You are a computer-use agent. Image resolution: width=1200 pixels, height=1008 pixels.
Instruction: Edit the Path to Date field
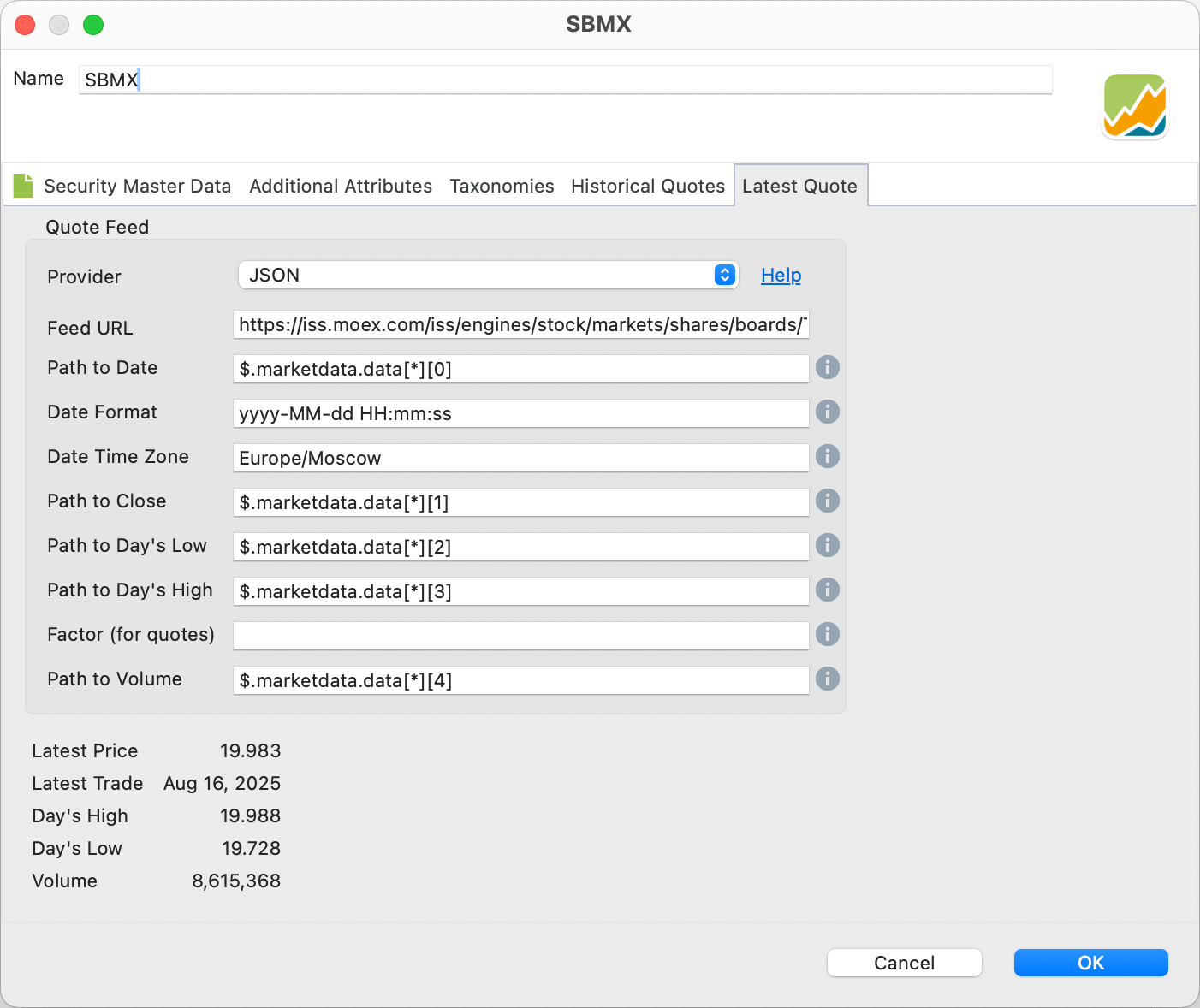521,369
